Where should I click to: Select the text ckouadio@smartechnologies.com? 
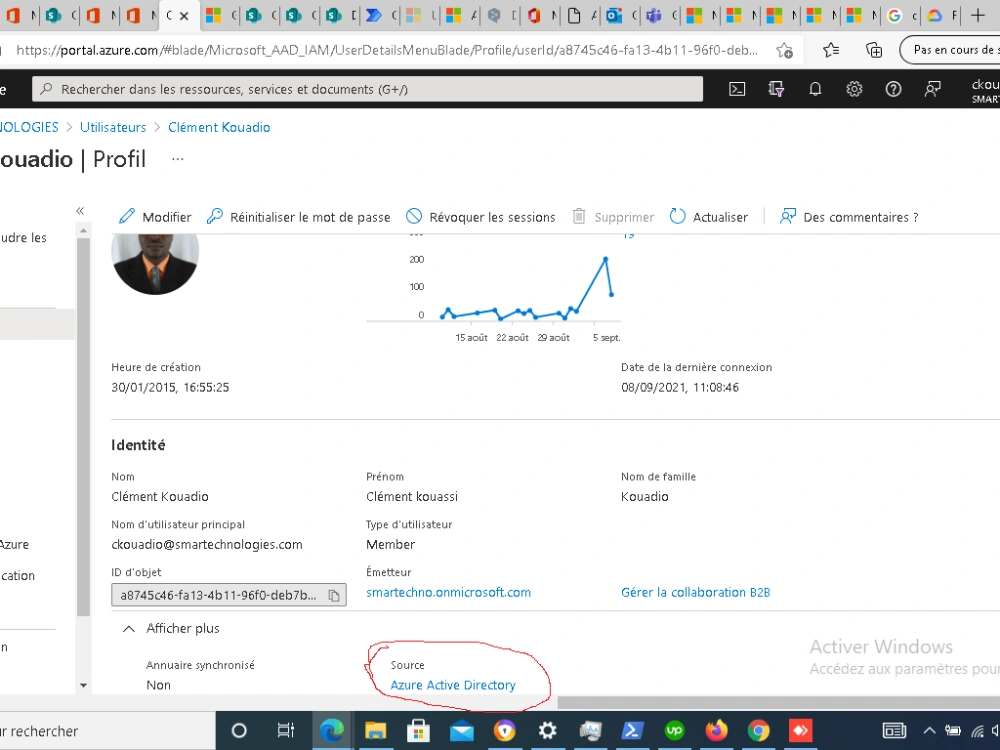[207, 545]
